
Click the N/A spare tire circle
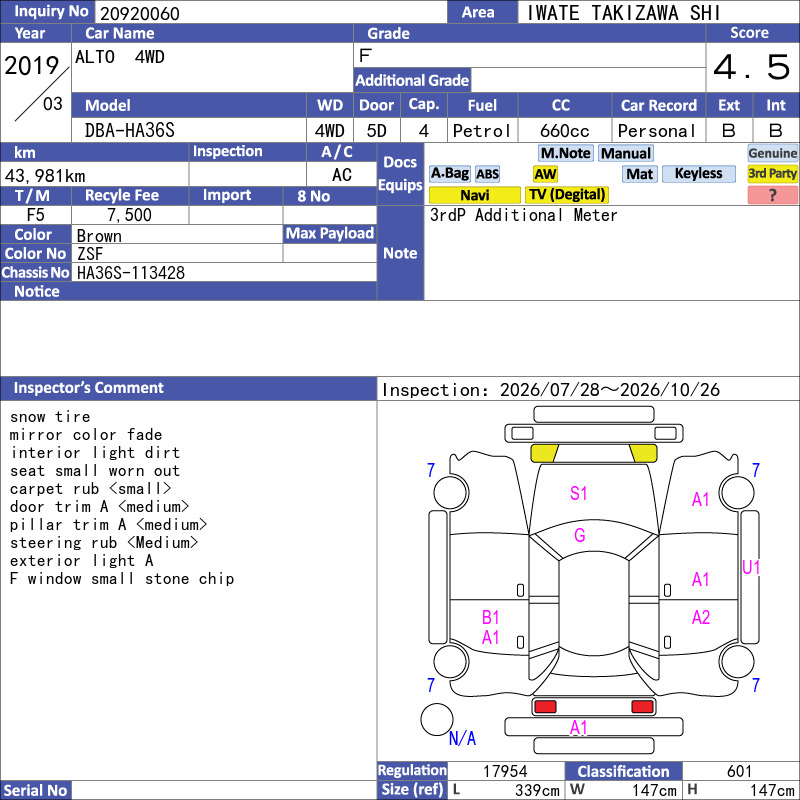pos(437,719)
